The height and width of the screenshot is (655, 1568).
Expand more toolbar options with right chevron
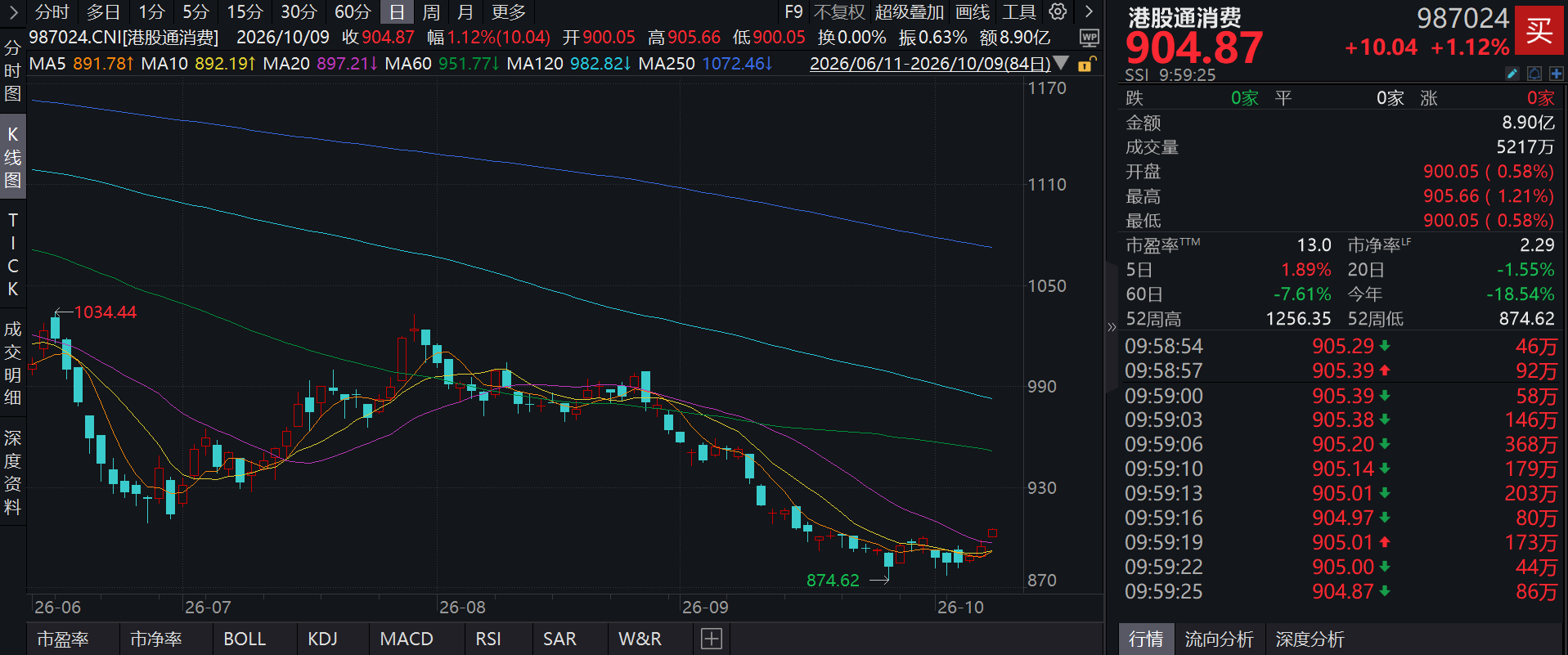(1089, 11)
